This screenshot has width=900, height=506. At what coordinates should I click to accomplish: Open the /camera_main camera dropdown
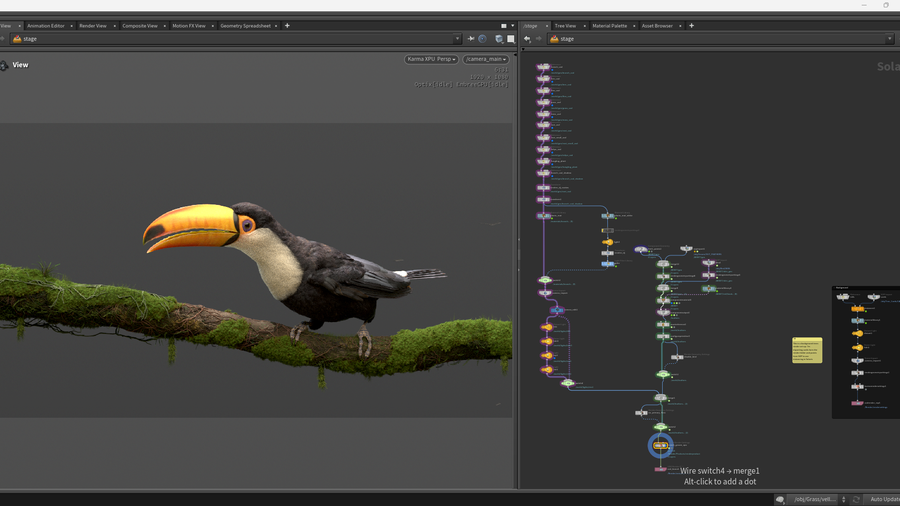[x=485, y=59]
